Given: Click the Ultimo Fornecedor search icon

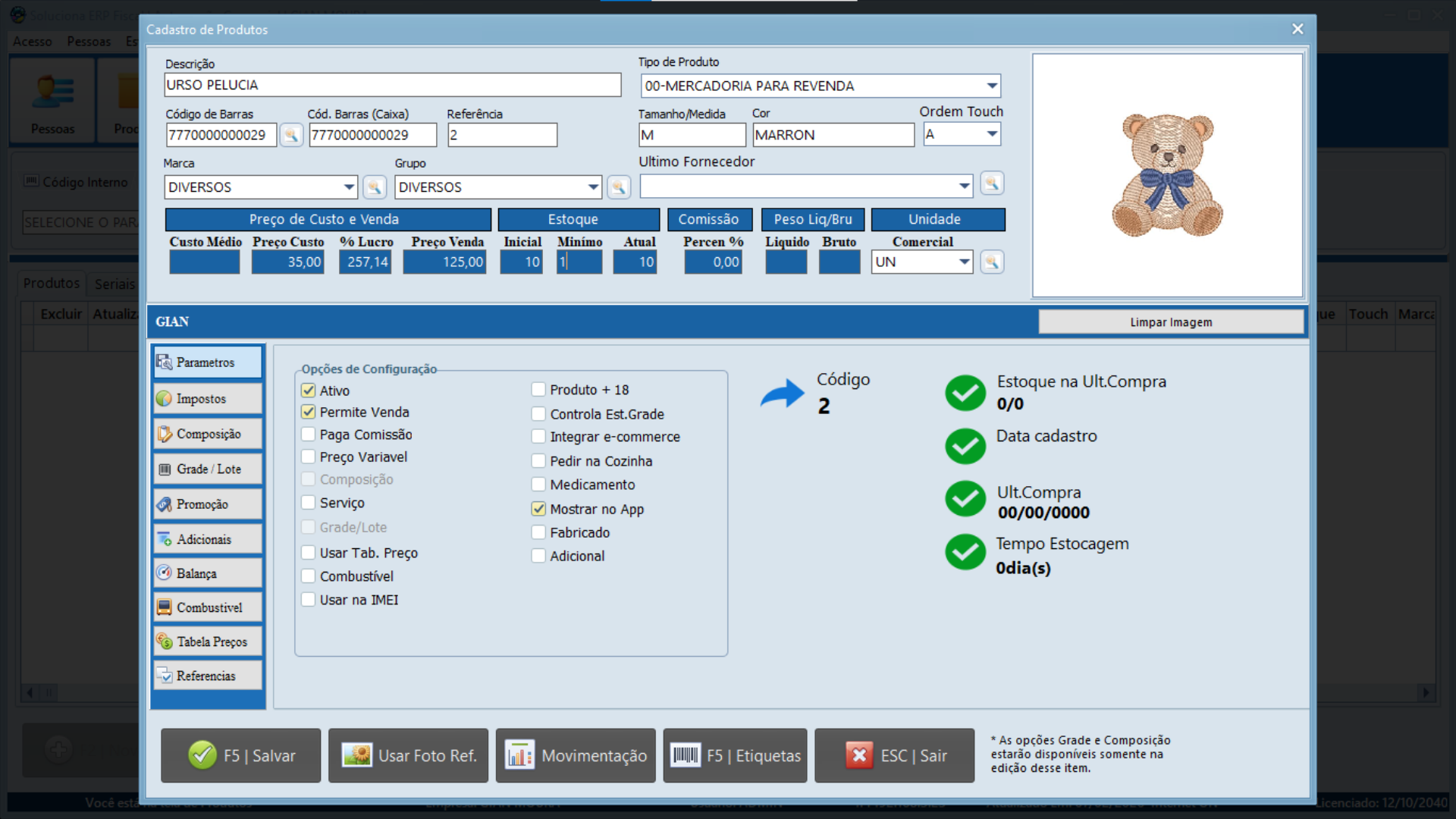Looking at the screenshot, I should pyautogui.click(x=991, y=183).
